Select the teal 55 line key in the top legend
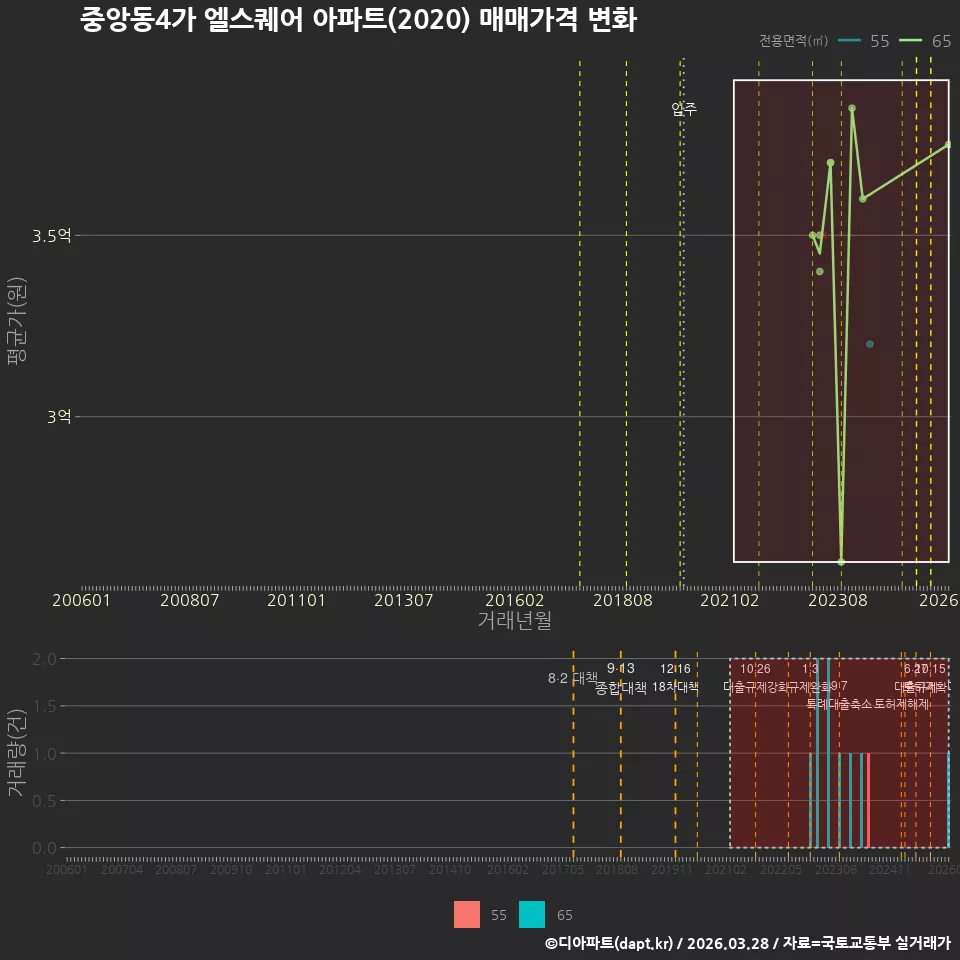Viewport: 960px width, 960px height. (x=849, y=41)
